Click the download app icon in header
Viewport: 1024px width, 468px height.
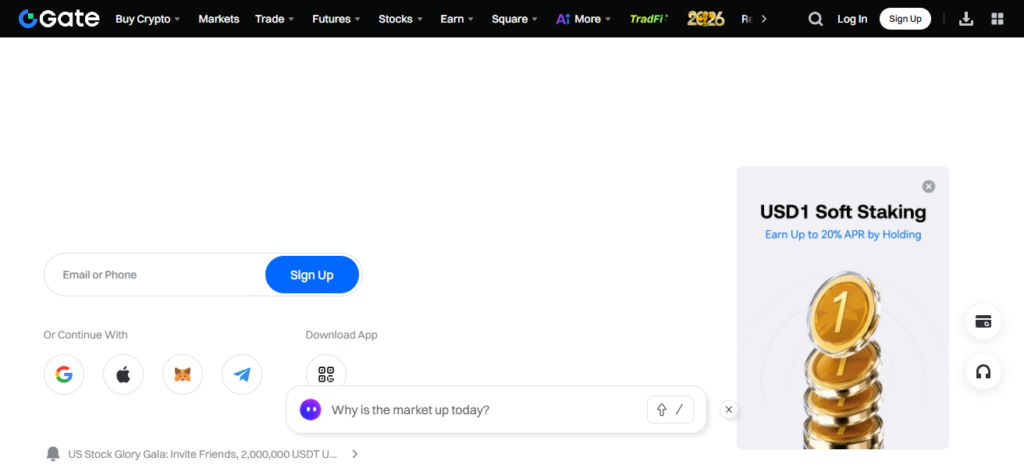[x=965, y=19]
